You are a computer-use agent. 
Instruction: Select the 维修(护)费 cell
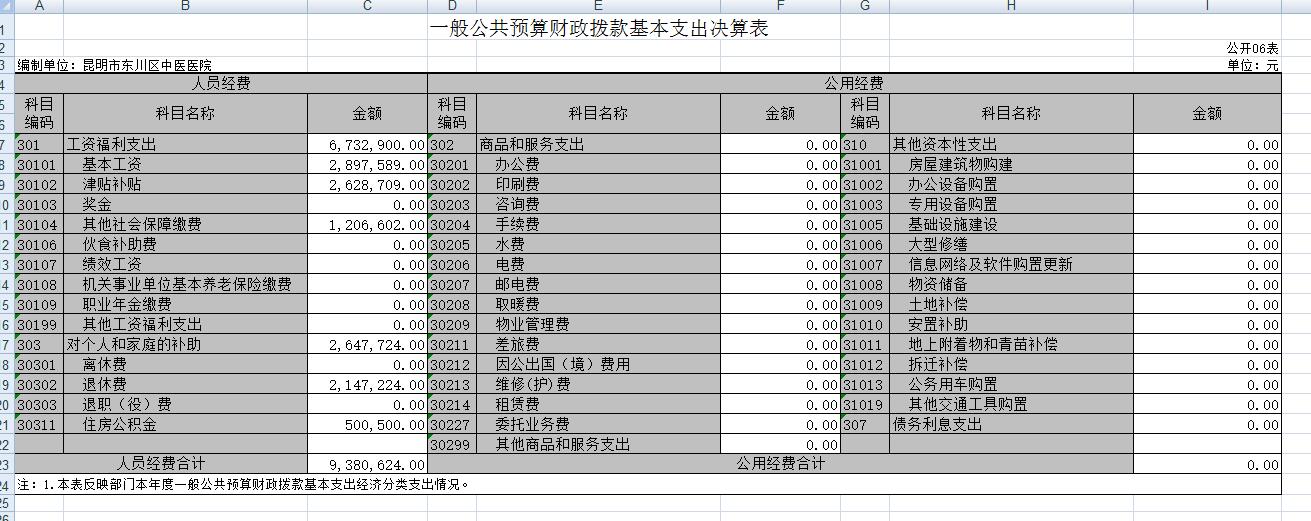(598, 384)
